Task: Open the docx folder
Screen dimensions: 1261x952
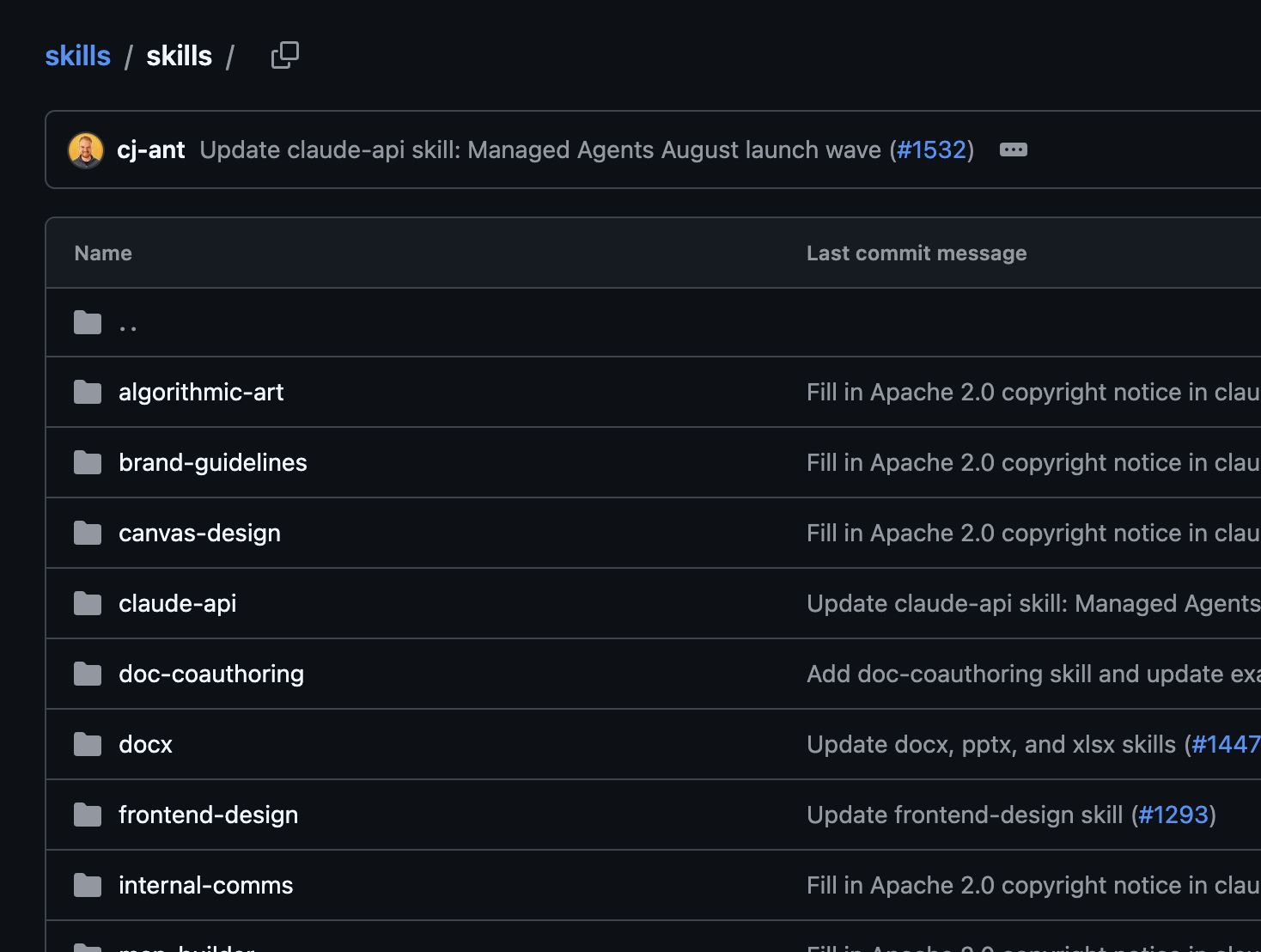Action: [x=146, y=744]
